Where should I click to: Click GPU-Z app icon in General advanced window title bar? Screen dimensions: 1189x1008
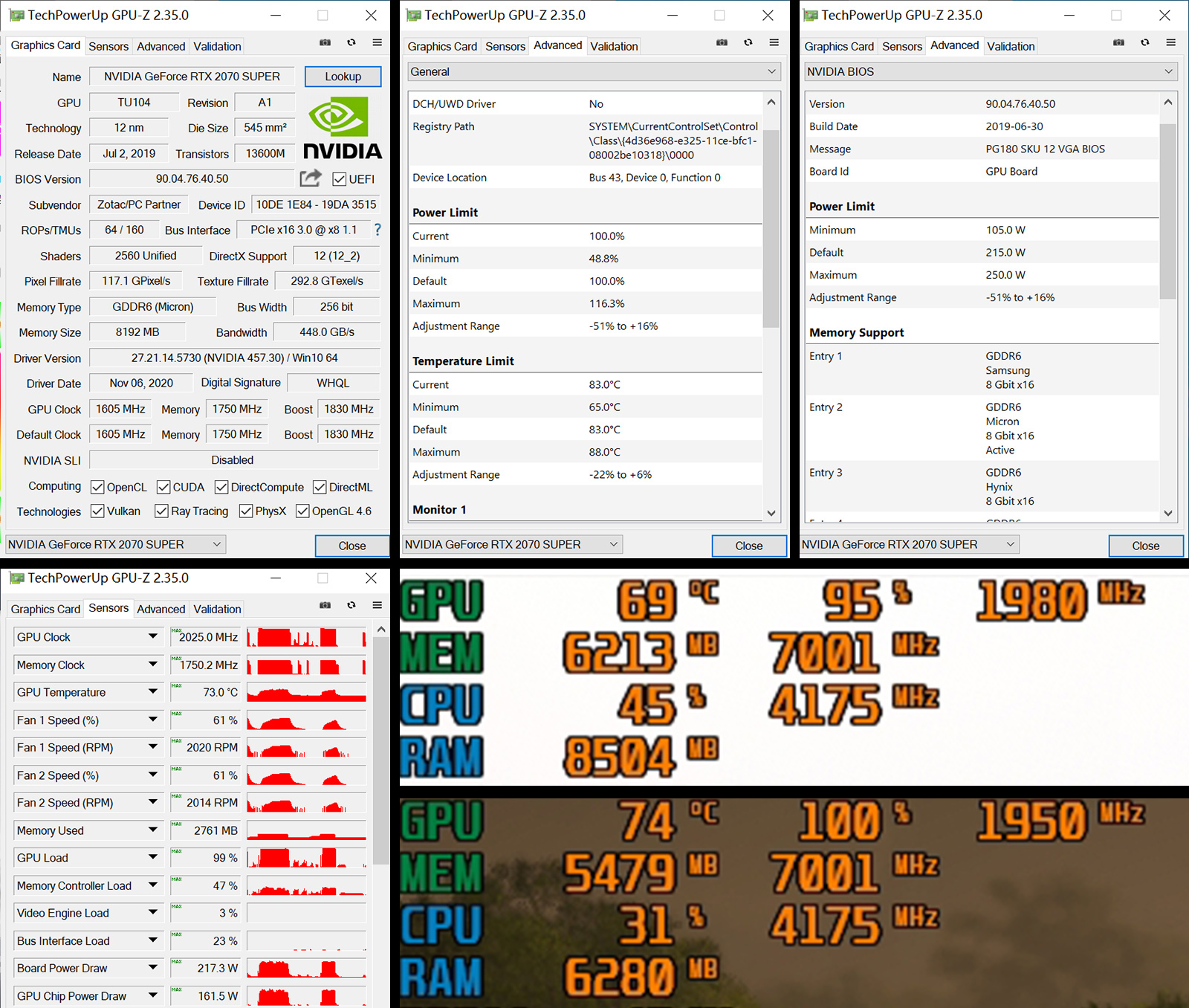(413, 16)
